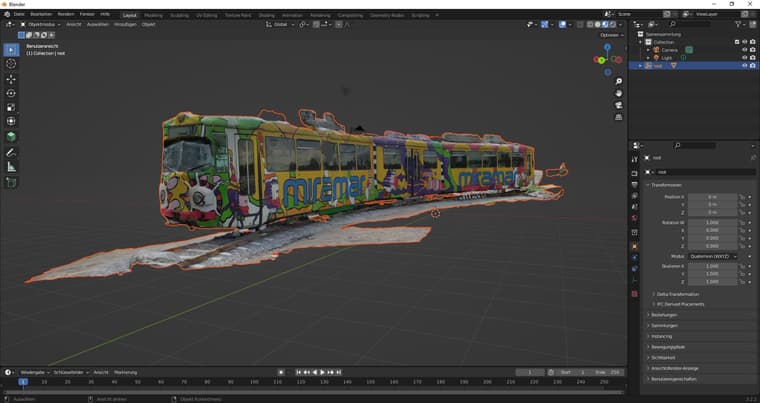
Task: Switch to the Sculpting workspace tab
Action: tap(179, 15)
